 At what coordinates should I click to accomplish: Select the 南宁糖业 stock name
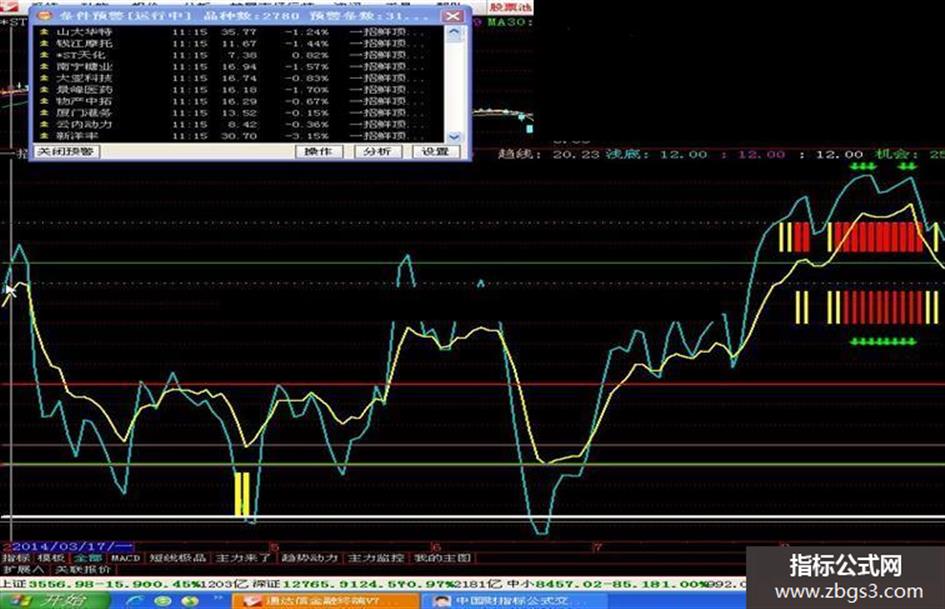(x=84, y=66)
